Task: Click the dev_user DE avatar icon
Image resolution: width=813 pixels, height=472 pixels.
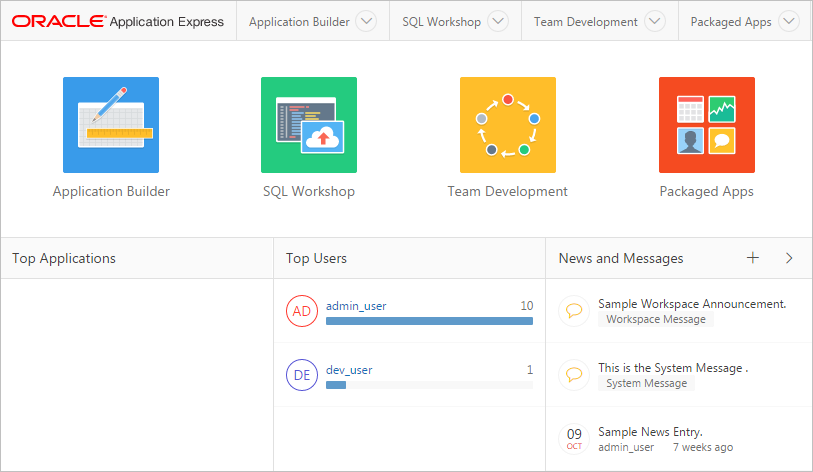Action: point(302,375)
